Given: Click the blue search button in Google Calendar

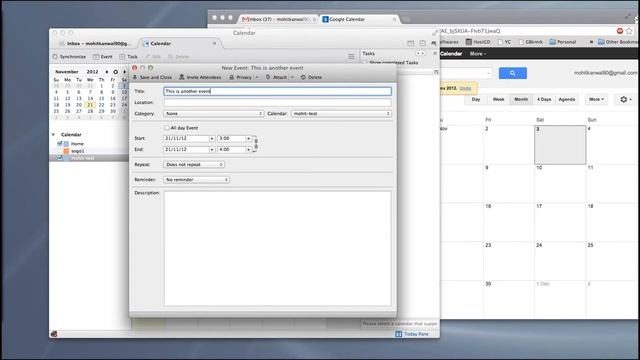Looking at the screenshot, I should (x=513, y=73).
